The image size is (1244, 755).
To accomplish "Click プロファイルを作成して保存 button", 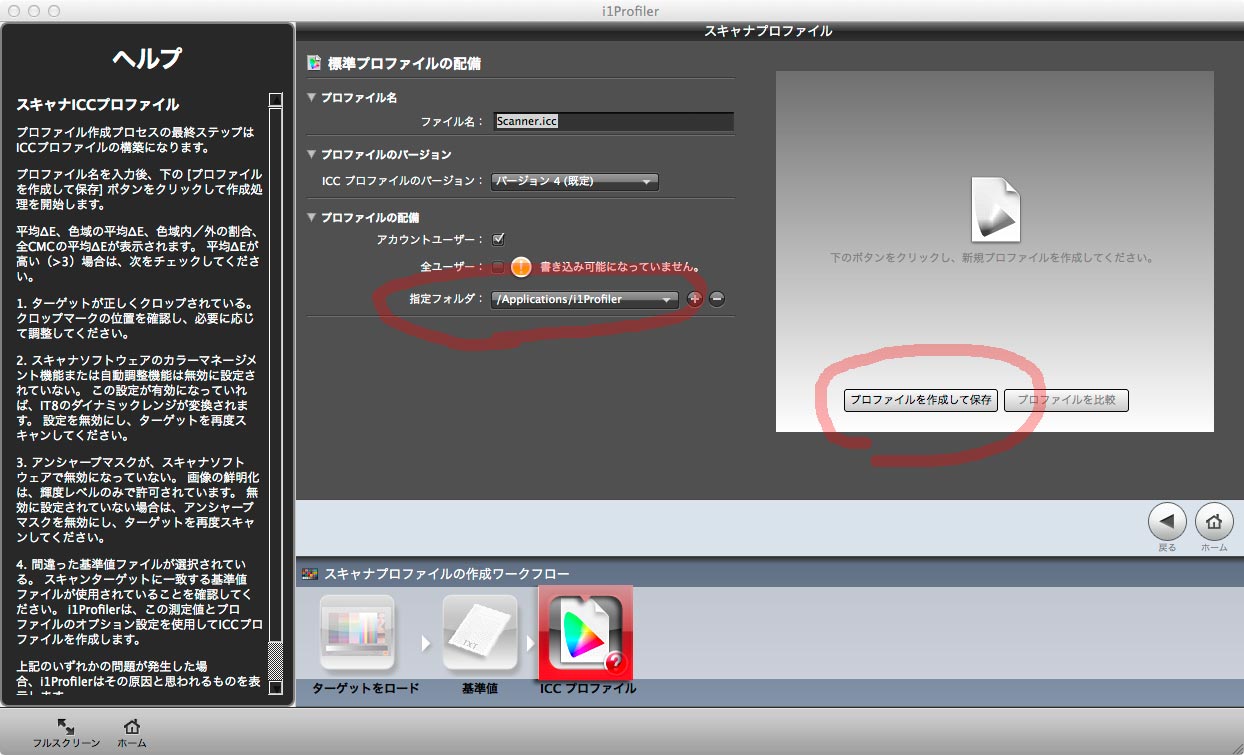I will [x=921, y=400].
